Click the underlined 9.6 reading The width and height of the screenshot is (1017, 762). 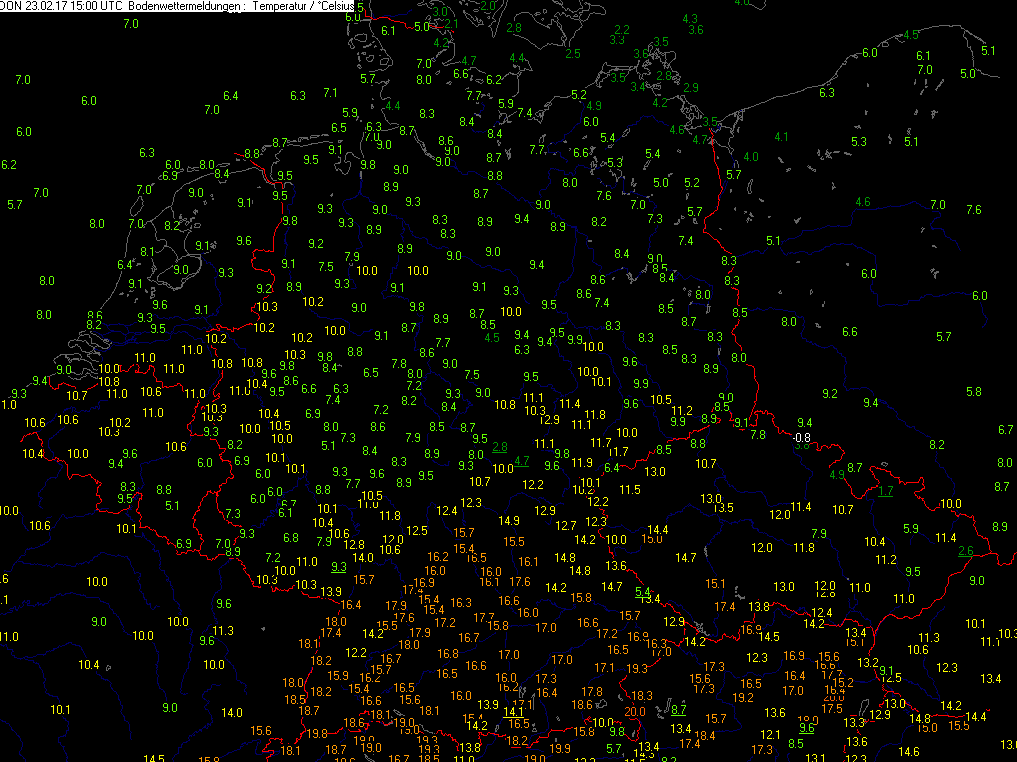(x=807, y=728)
